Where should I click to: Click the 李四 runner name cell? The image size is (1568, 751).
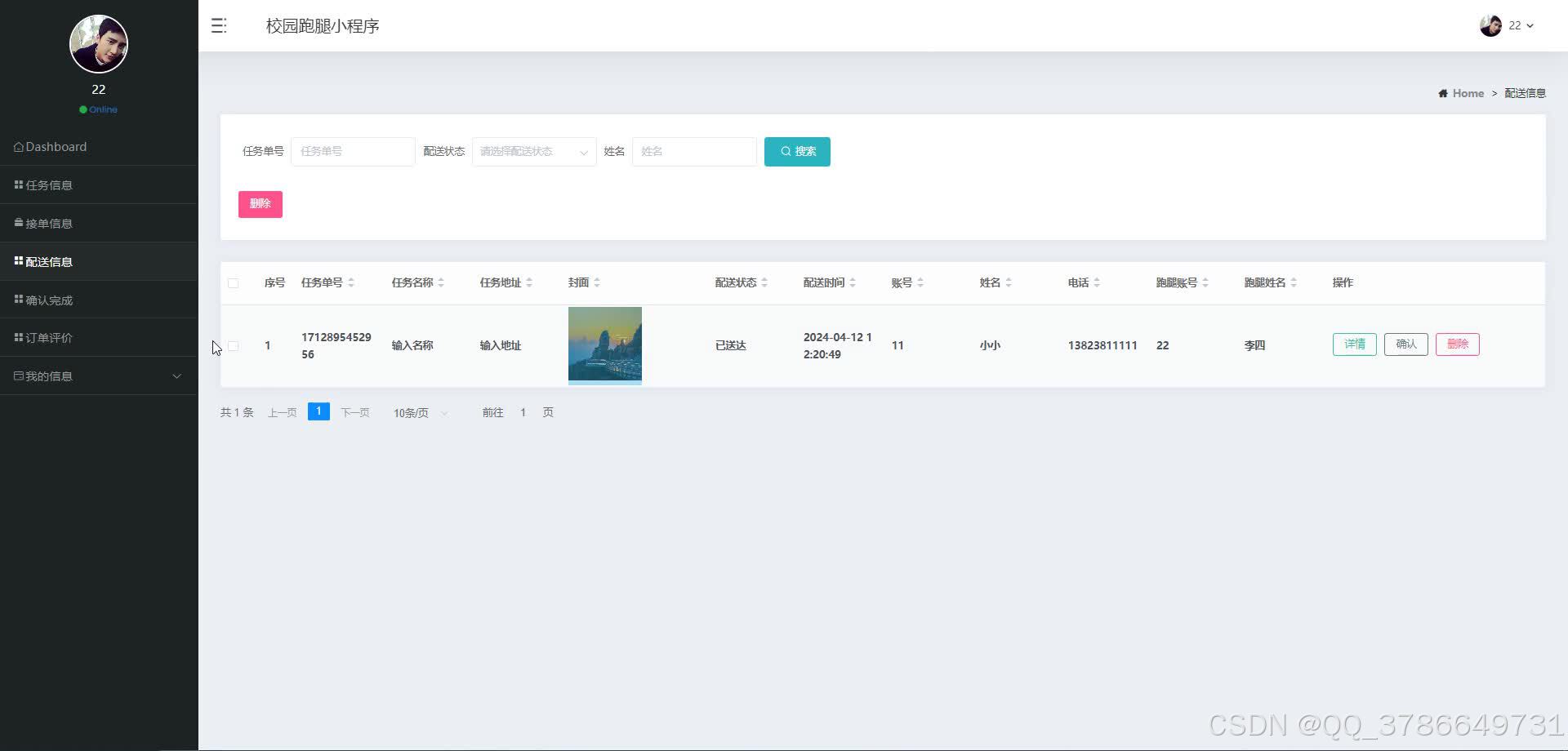tap(1254, 346)
